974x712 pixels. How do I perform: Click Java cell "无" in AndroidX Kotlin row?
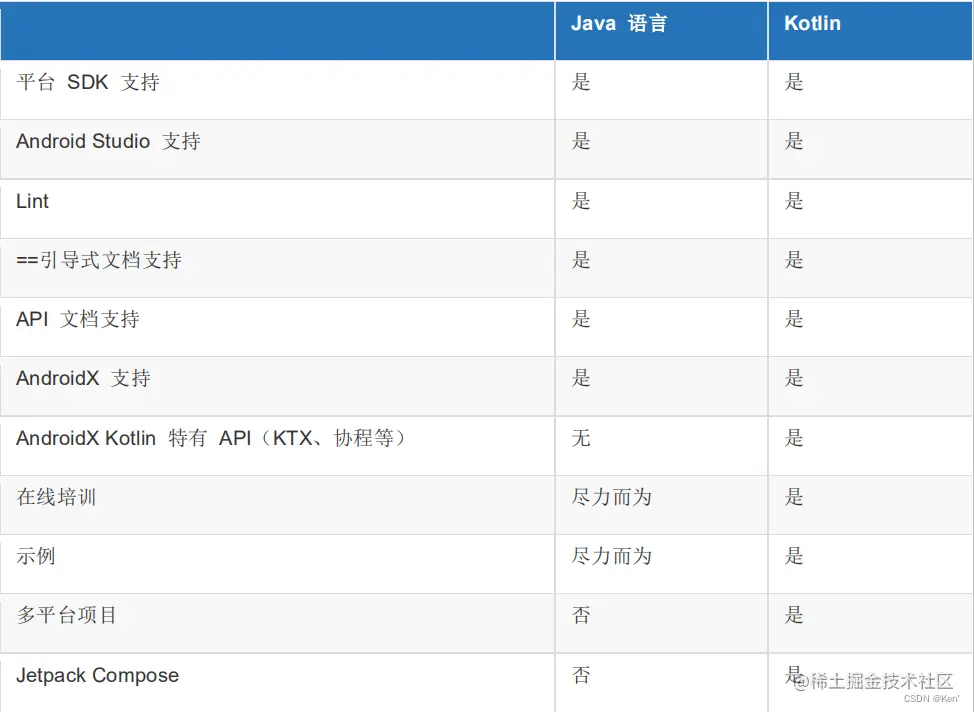[x=581, y=437]
